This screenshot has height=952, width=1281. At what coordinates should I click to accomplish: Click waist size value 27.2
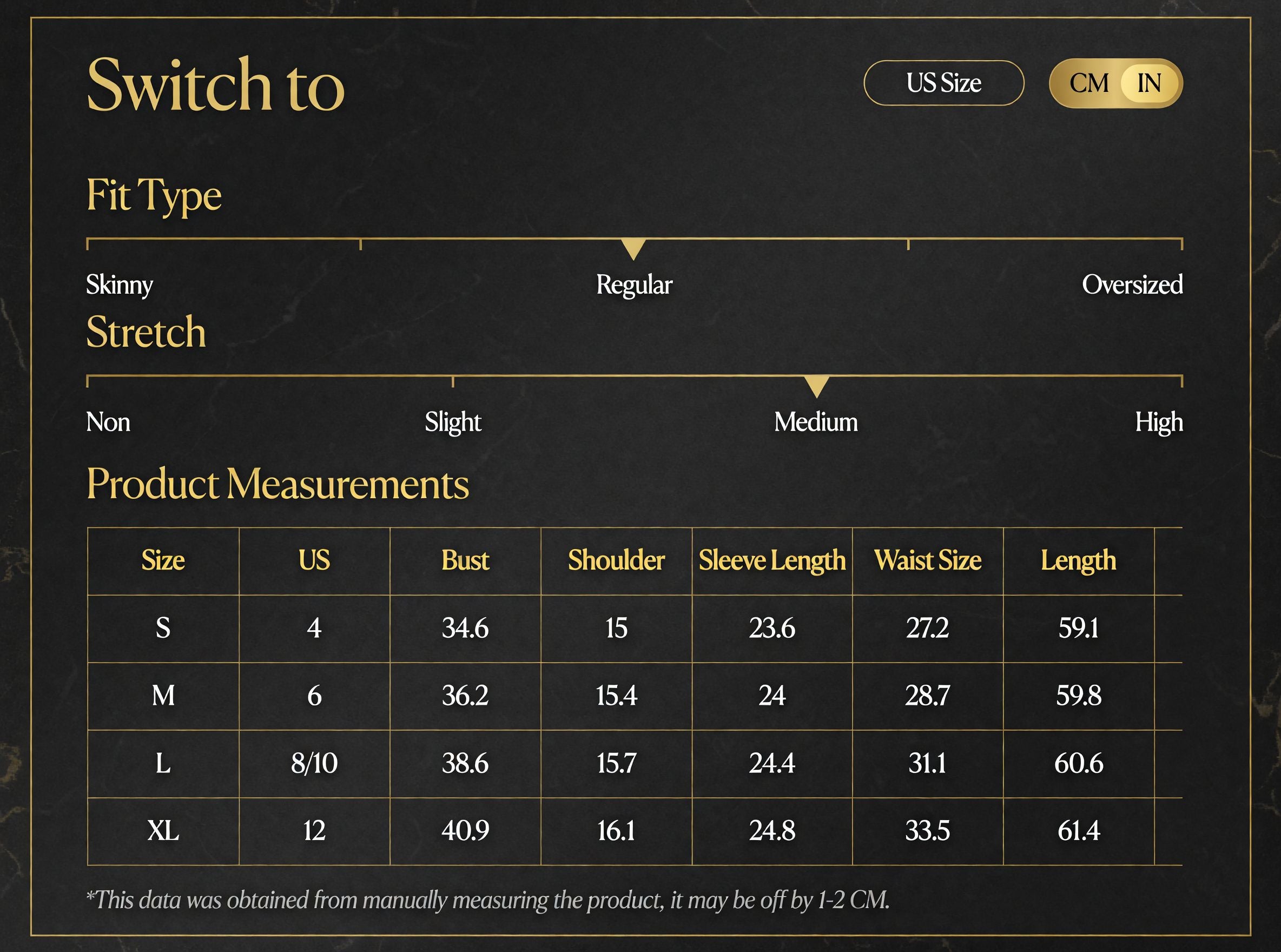tap(928, 628)
